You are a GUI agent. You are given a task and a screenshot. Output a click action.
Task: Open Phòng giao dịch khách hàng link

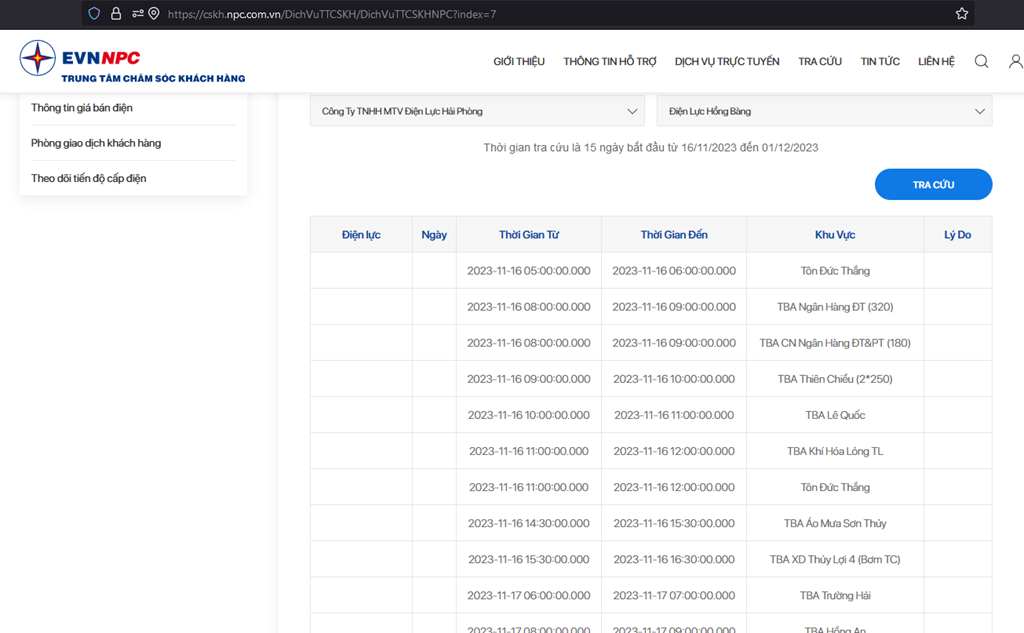96,143
